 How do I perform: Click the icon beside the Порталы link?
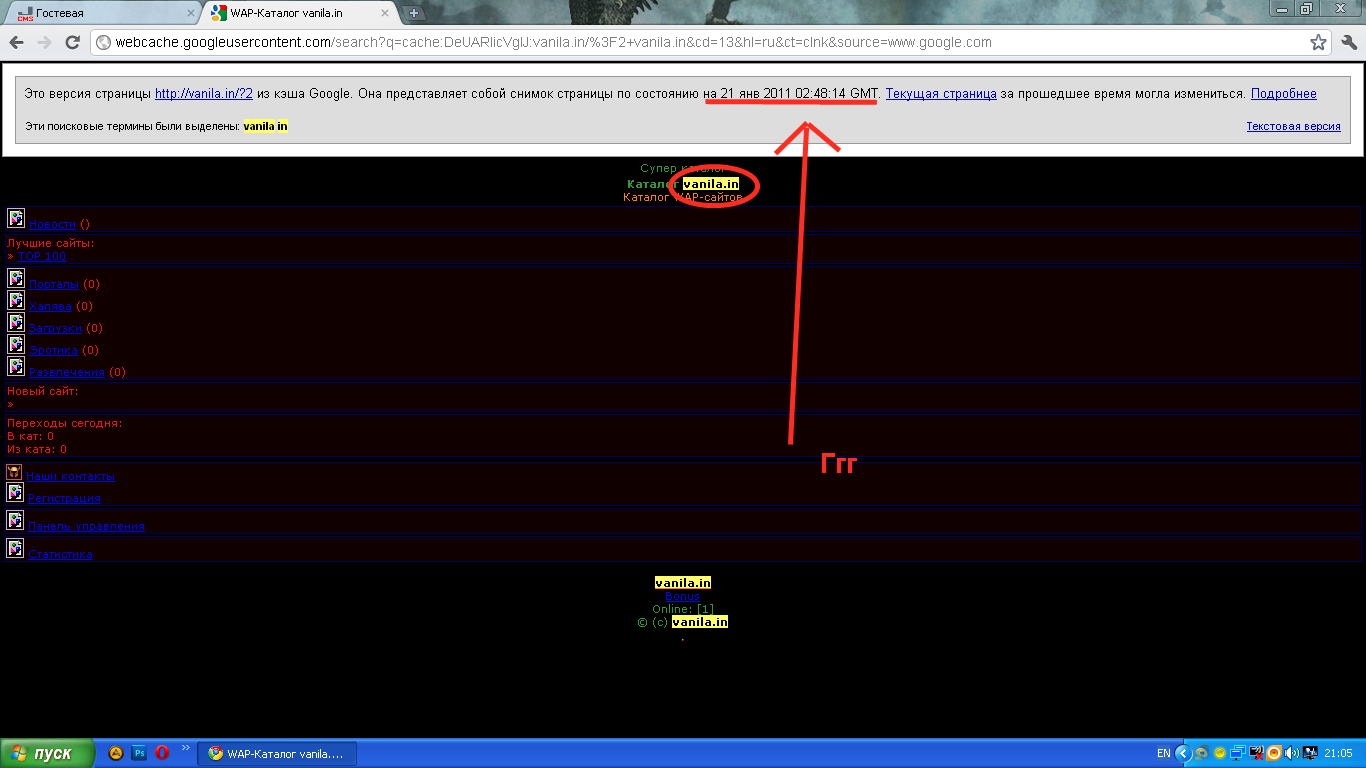15,278
